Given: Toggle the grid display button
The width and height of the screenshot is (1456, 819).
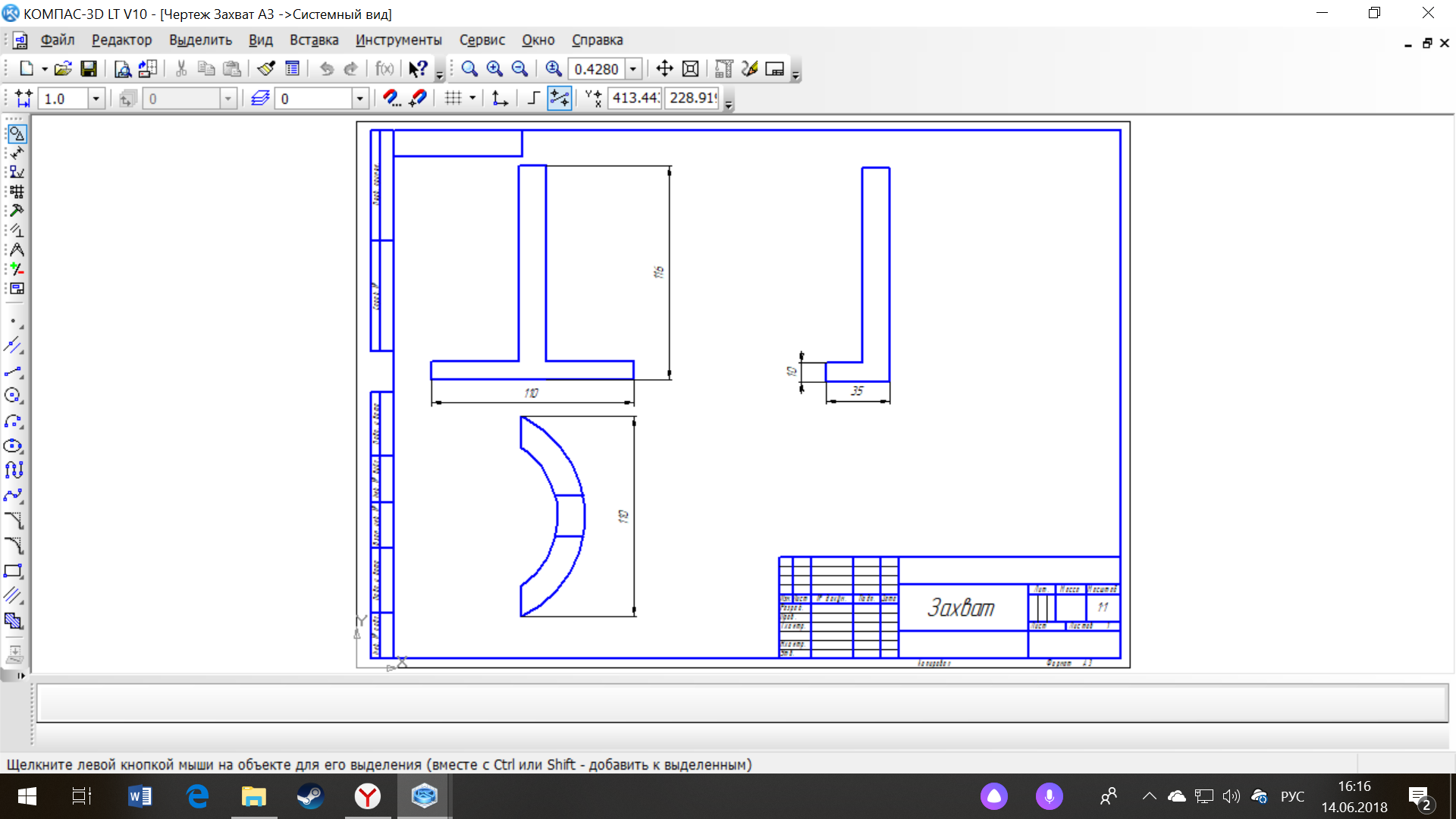Looking at the screenshot, I should click(453, 98).
